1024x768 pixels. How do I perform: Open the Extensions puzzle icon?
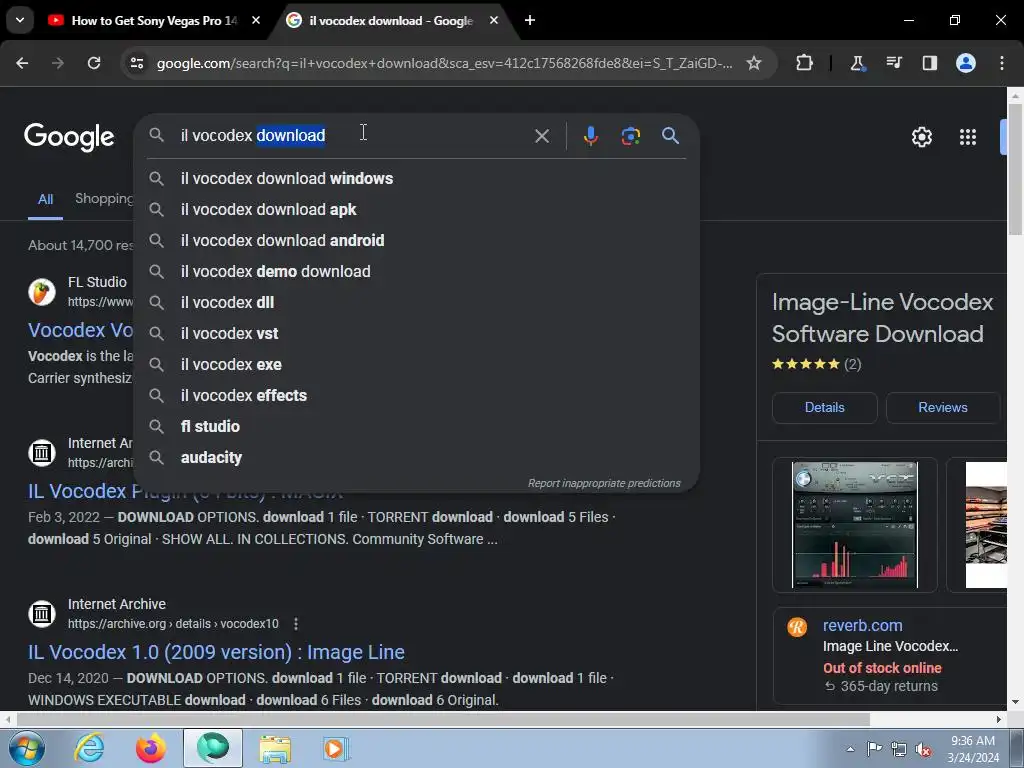coord(805,63)
